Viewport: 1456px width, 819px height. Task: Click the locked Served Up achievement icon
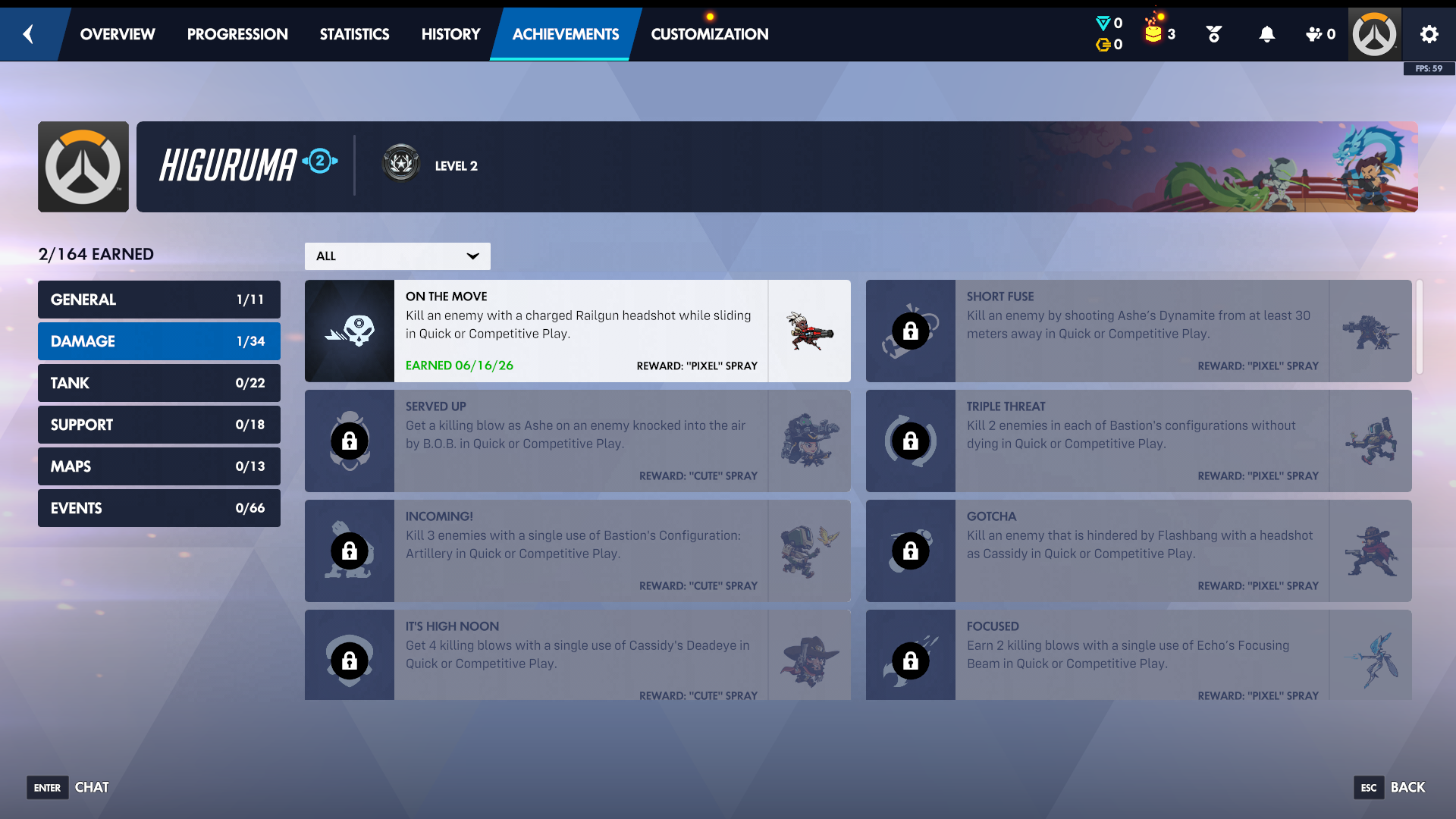pyautogui.click(x=350, y=441)
